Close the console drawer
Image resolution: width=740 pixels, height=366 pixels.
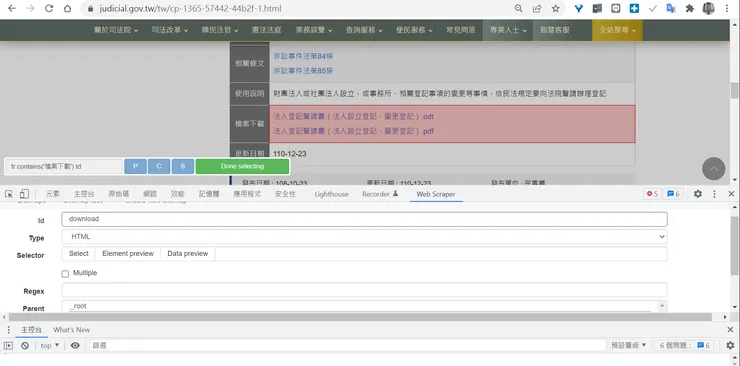[x=731, y=330]
